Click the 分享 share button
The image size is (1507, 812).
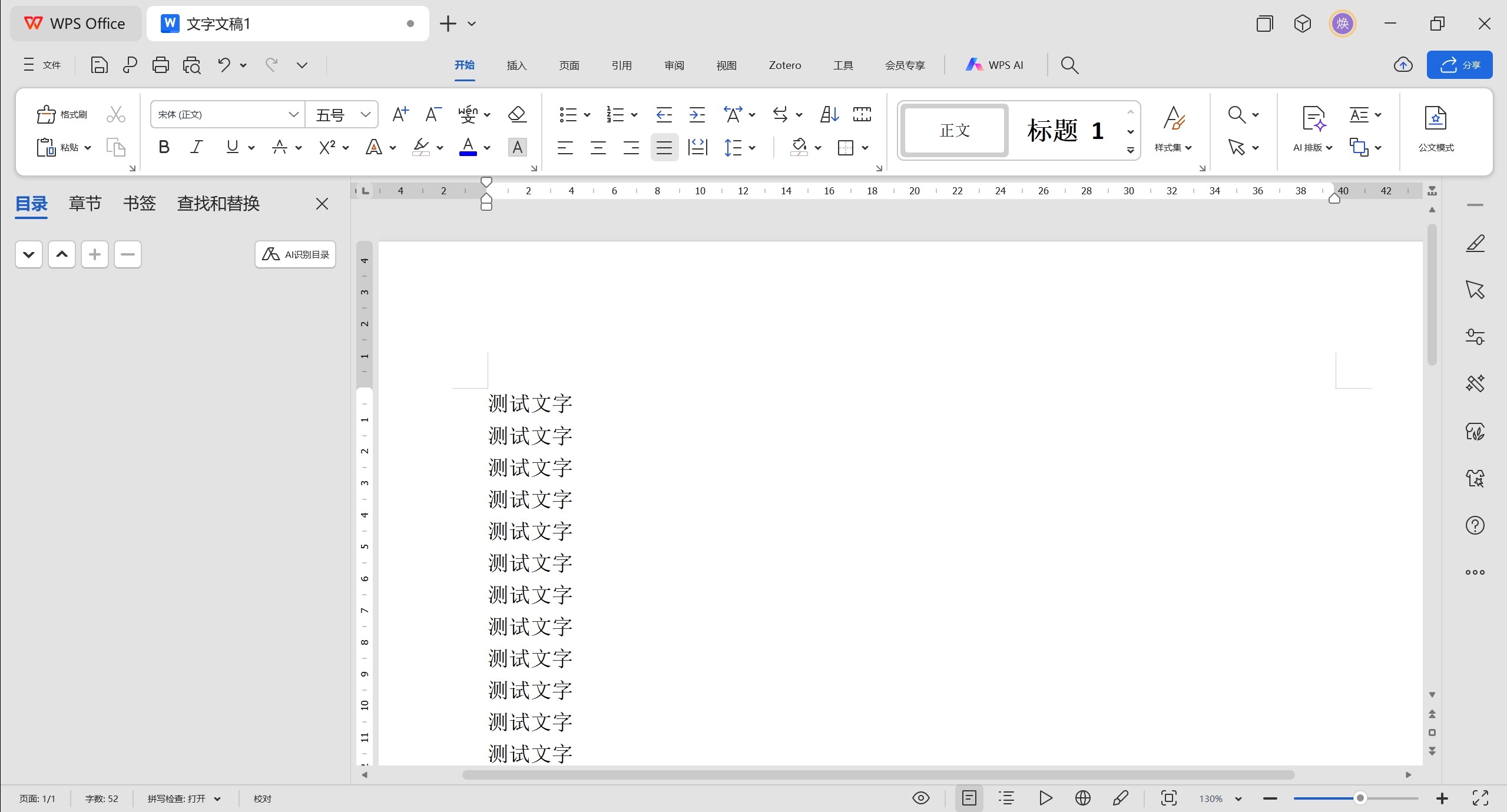coord(1459,65)
